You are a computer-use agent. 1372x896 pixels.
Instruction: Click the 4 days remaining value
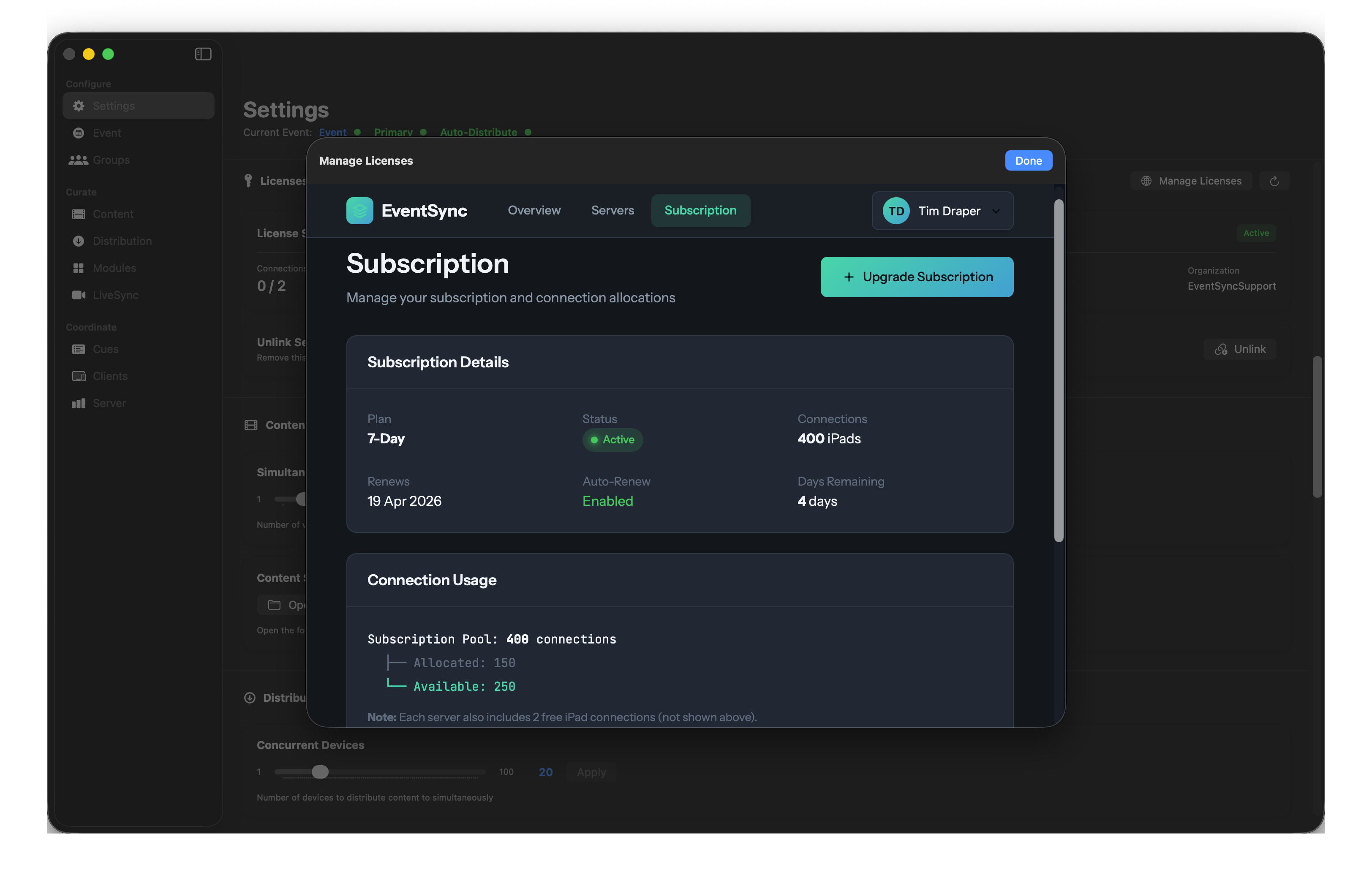817,501
